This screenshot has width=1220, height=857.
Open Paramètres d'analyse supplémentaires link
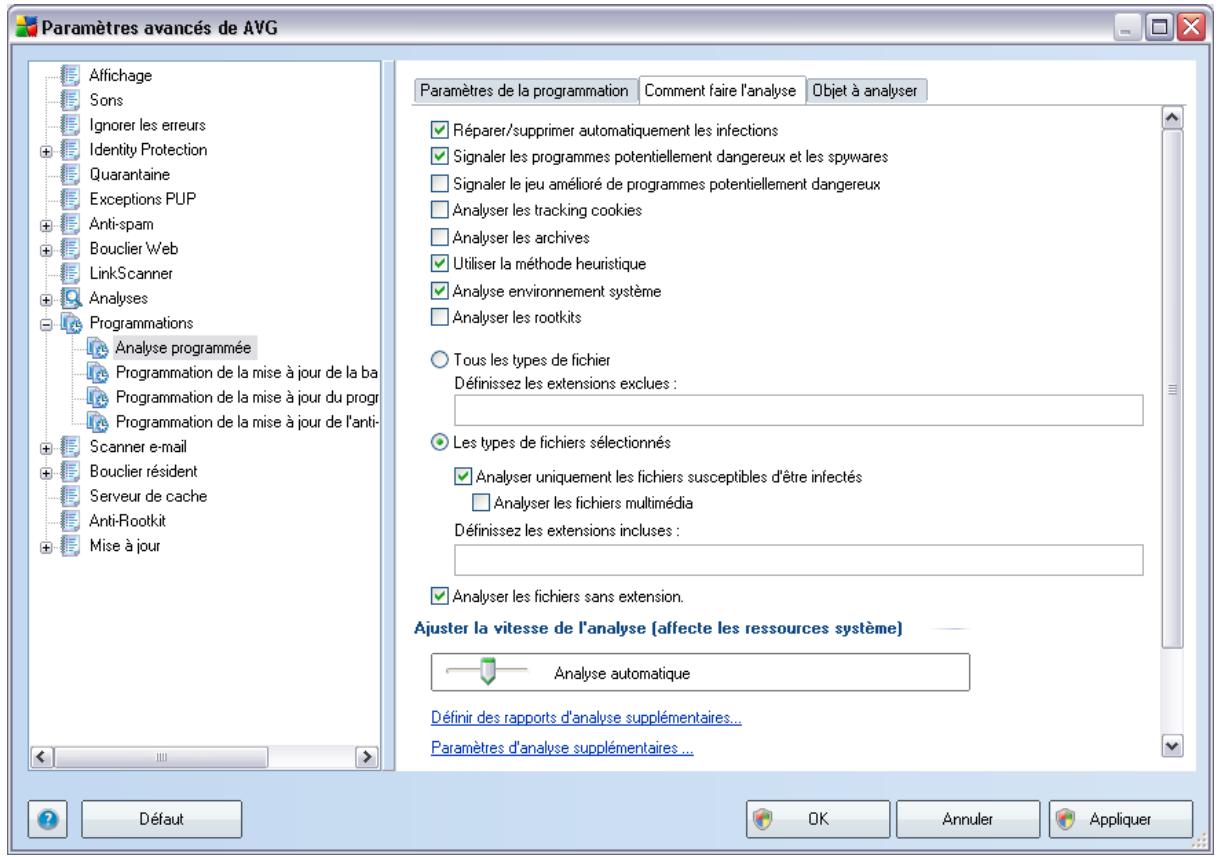[563, 747]
